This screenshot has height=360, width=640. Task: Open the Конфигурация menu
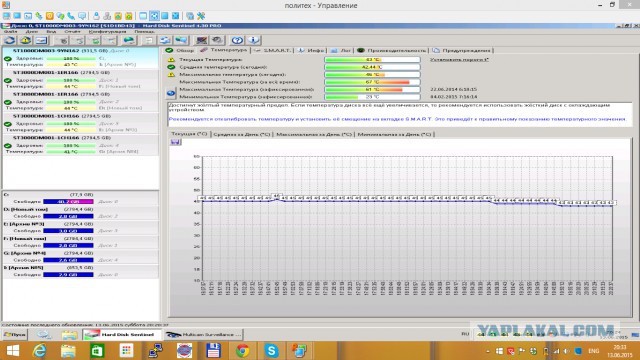(107, 31)
